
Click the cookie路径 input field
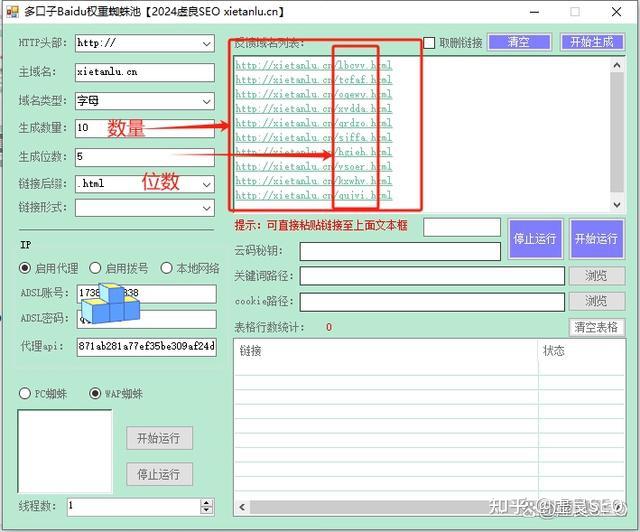pyautogui.click(x=432, y=302)
